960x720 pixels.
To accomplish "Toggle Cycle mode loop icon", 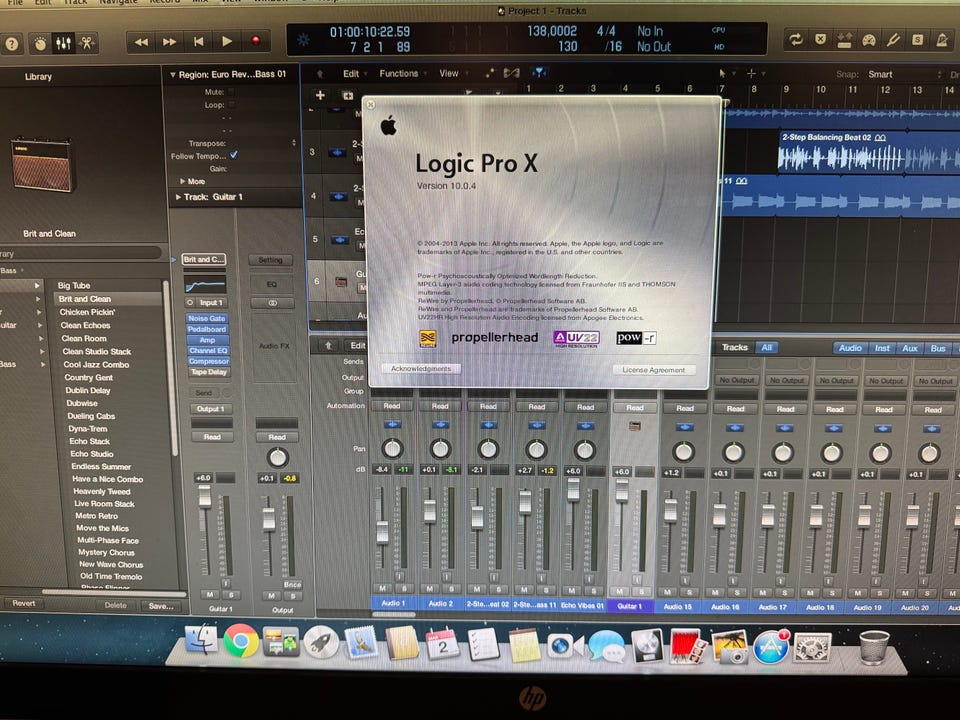I will [x=796, y=40].
